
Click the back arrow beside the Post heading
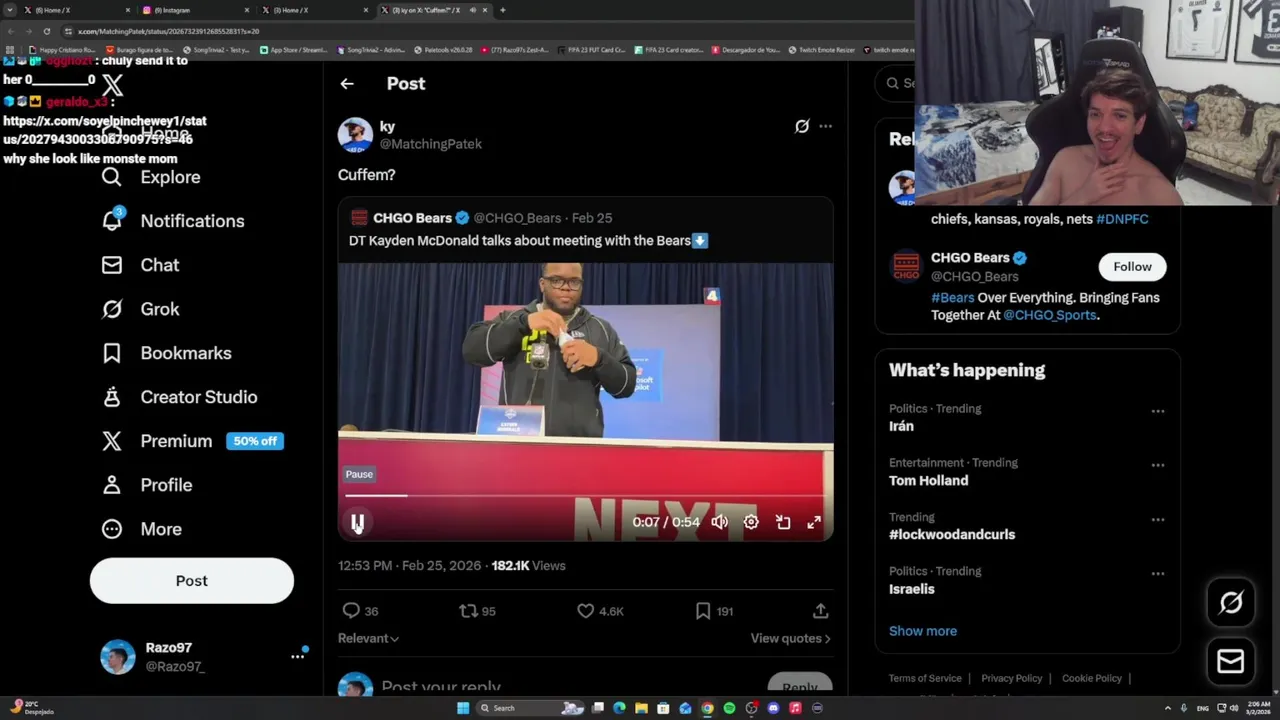(x=347, y=84)
